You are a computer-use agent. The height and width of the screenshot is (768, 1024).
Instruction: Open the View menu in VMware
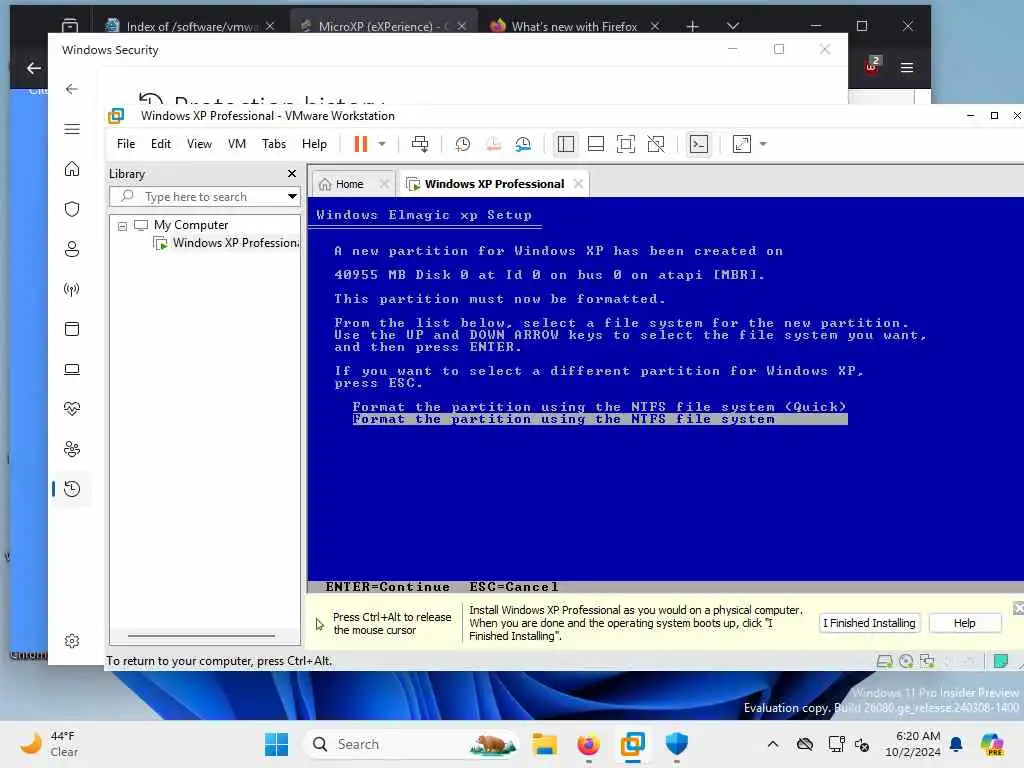click(x=199, y=144)
